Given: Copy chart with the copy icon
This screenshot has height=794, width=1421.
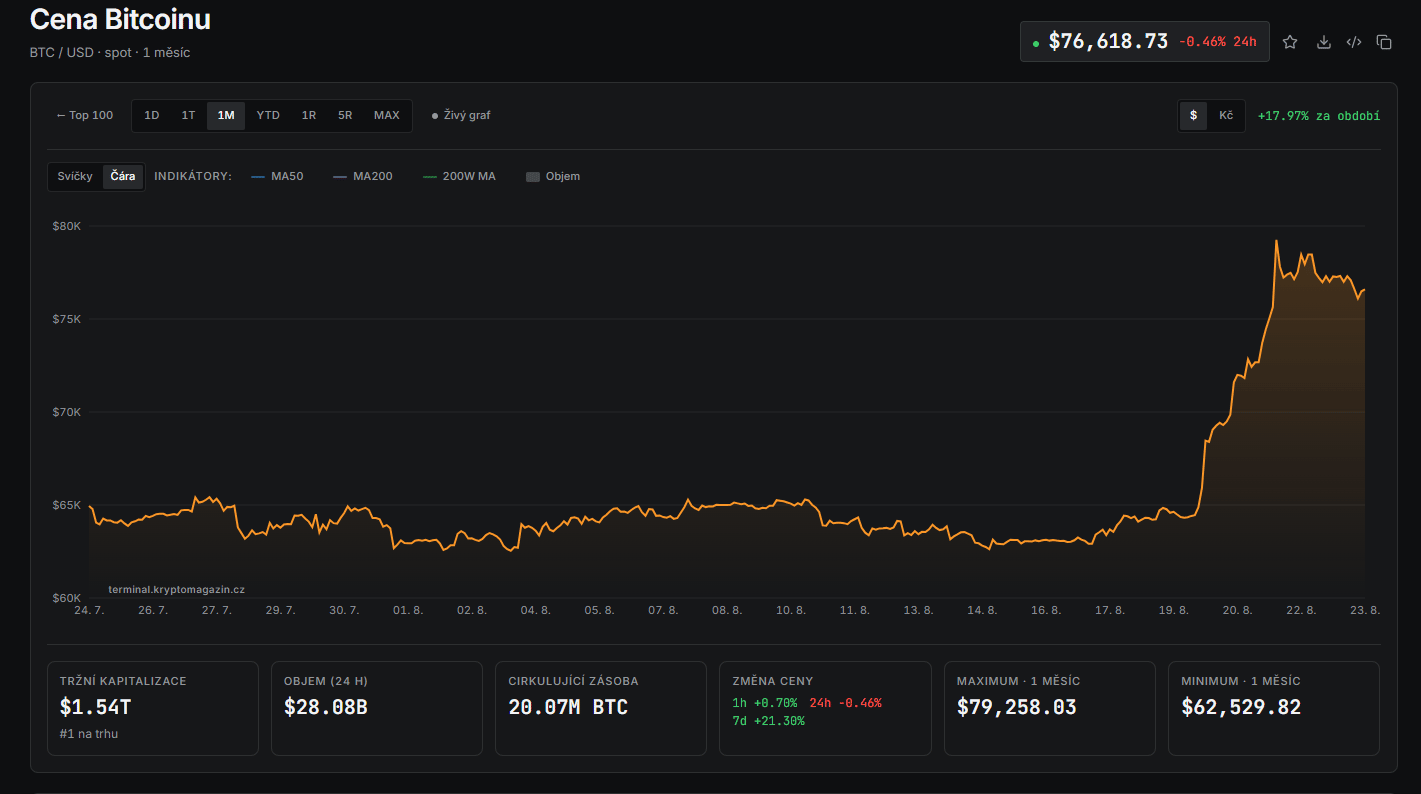Looking at the screenshot, I should (1384, 42).
